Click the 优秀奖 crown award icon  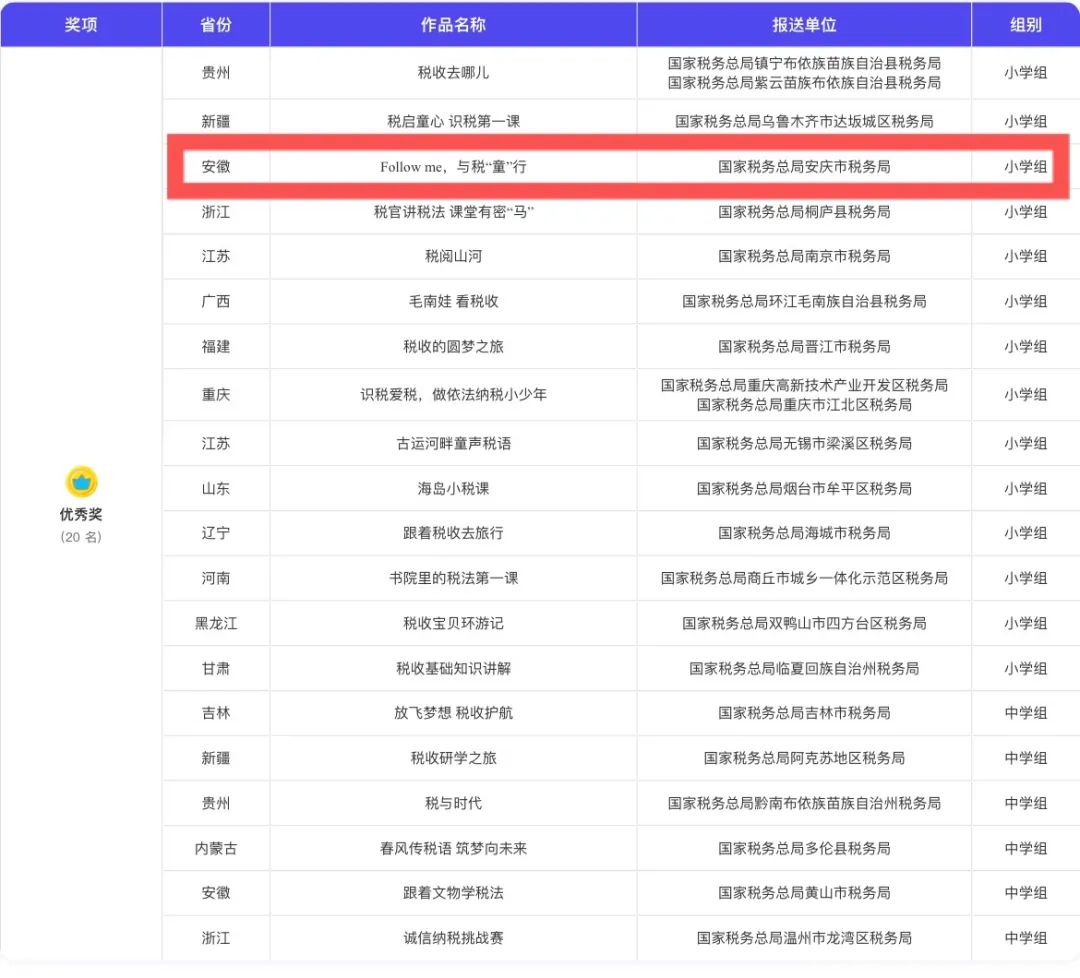click(81, 481)
